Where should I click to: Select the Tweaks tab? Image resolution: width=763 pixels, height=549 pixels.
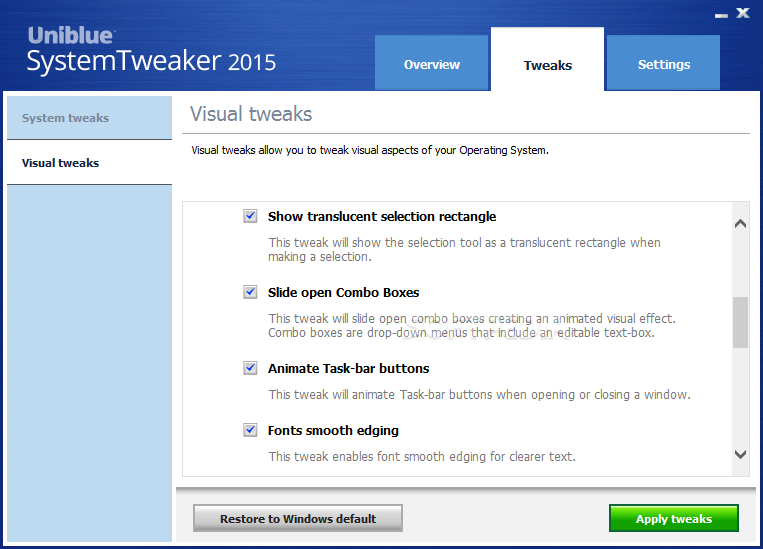(x=547, y=59)
